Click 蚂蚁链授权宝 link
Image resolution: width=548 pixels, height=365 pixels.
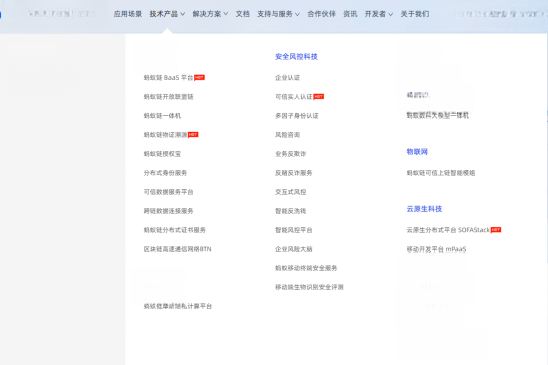pyautogui.click(x=162, y=154)
